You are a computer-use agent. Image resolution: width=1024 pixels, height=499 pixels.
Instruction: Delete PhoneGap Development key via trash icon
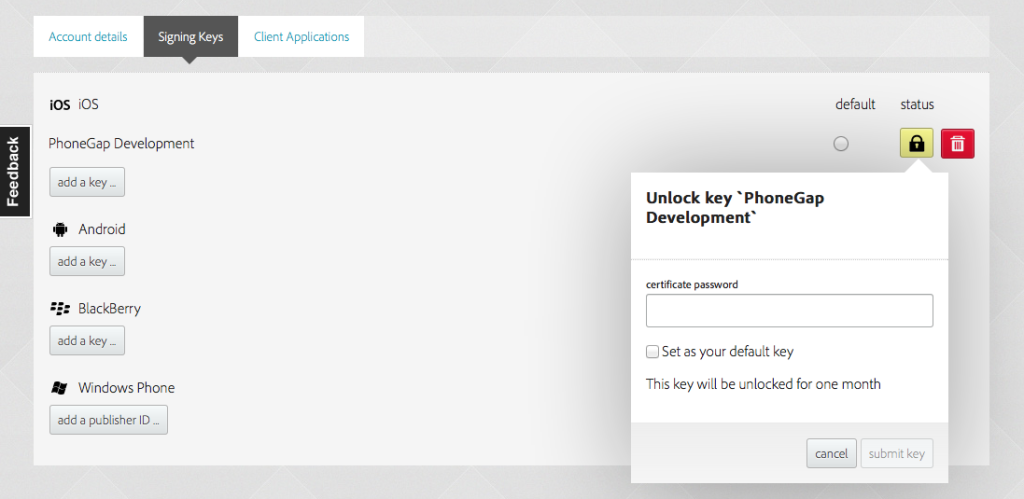coord(957,143)
